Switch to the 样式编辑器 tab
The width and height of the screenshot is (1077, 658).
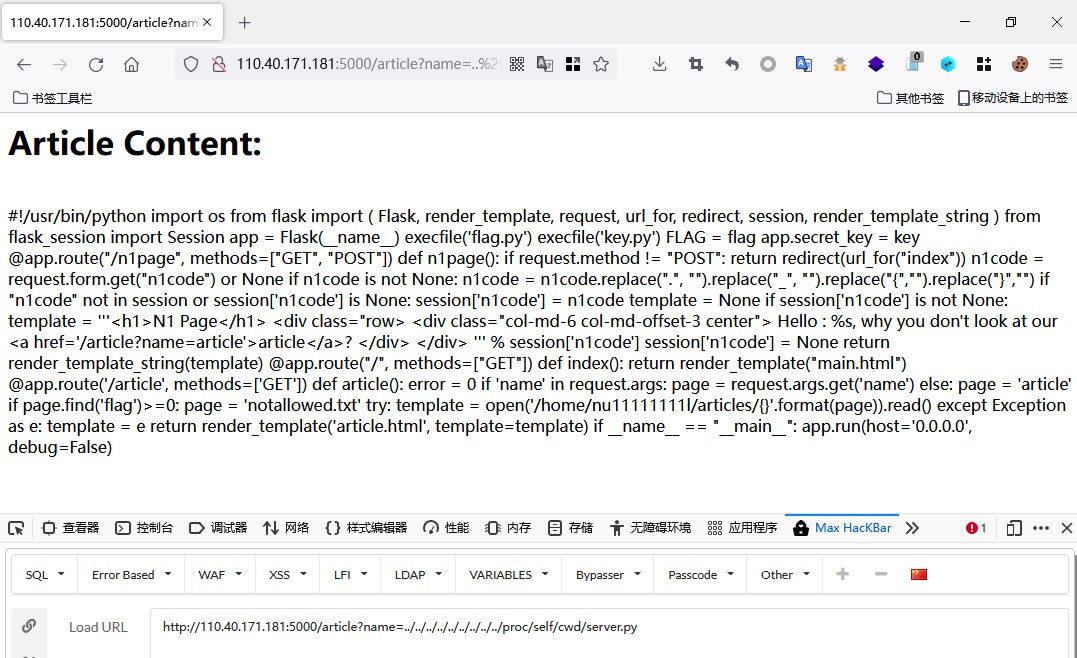(x=366, y=528)
